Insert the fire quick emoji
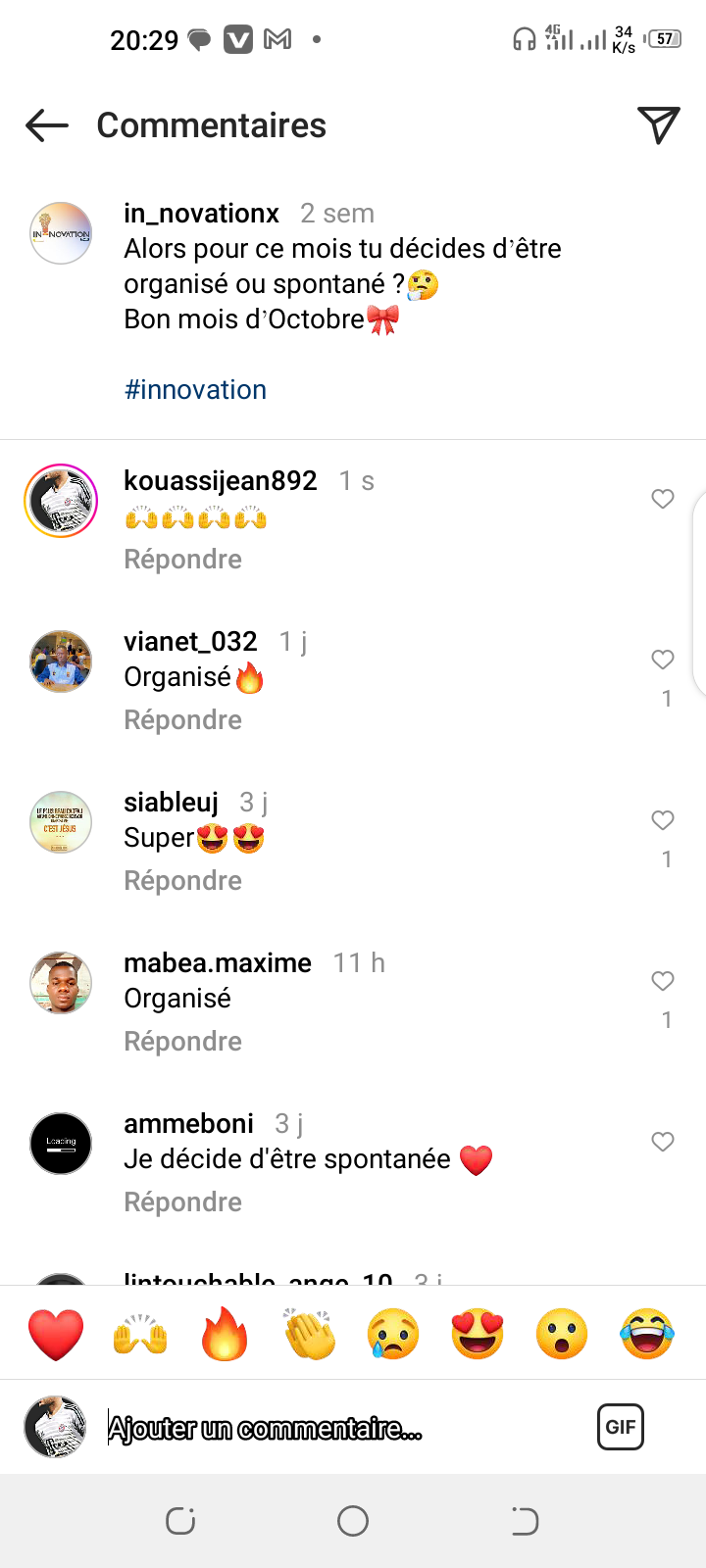The image size is (706, 1568). pos(225,1334)
